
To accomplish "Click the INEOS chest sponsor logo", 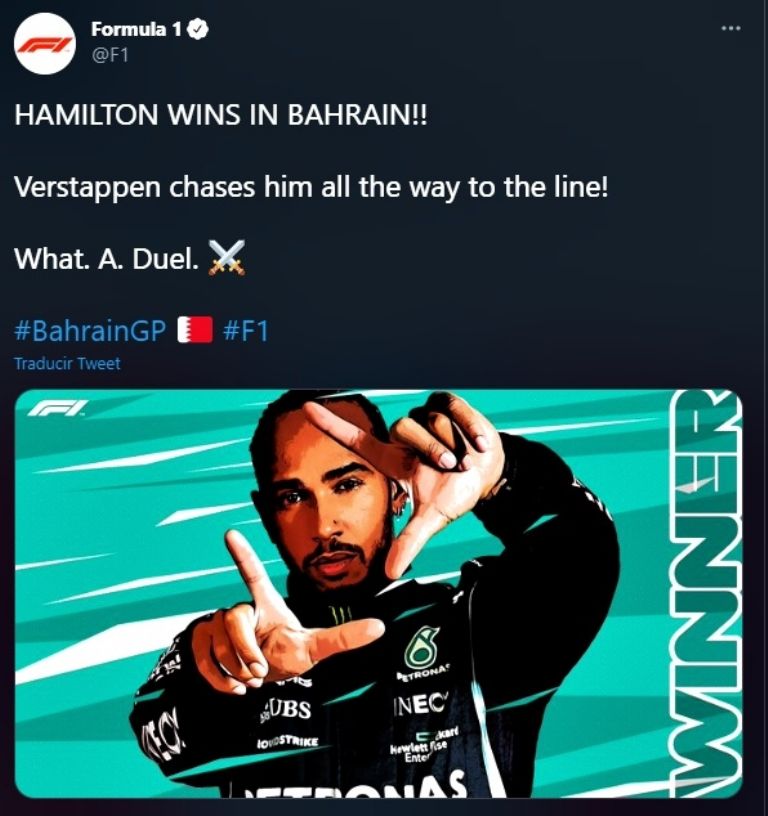I will 420,705.
